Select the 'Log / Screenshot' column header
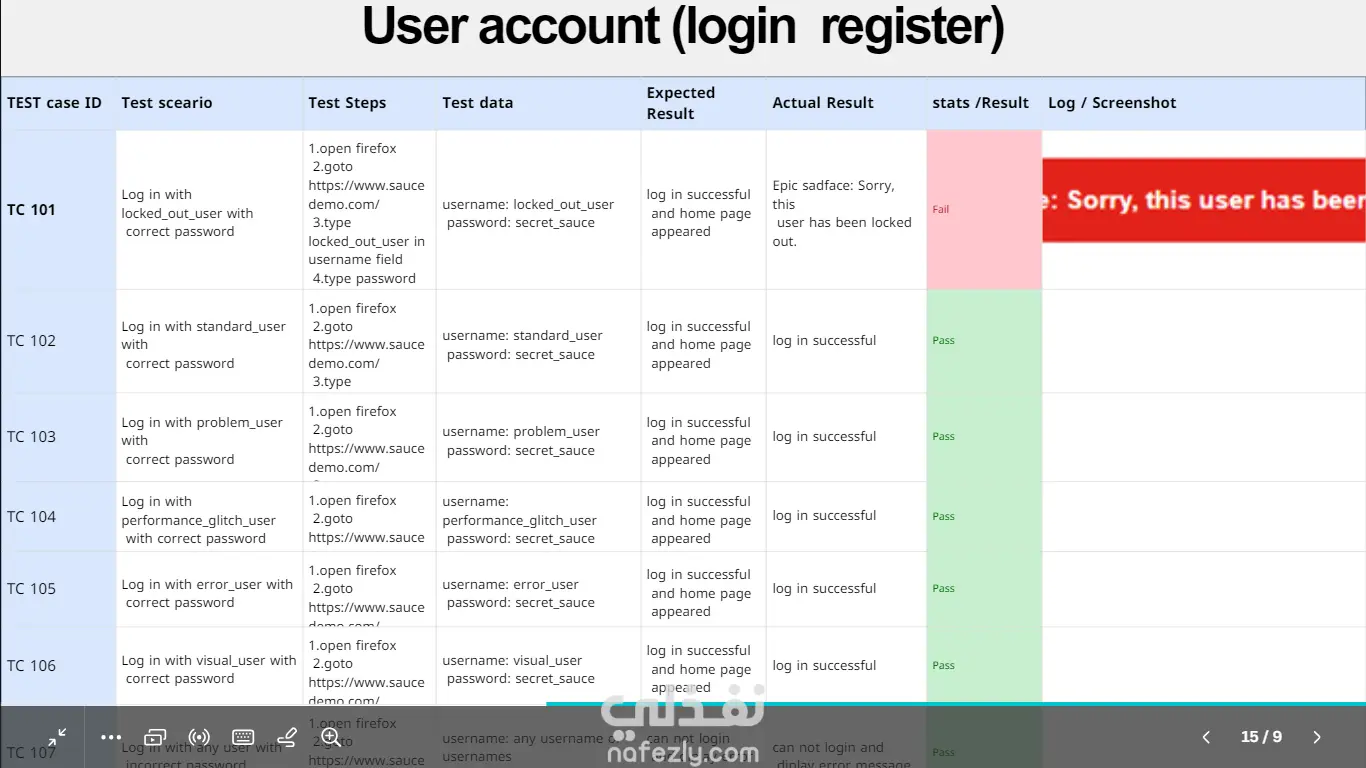 tap(1112, 103)
